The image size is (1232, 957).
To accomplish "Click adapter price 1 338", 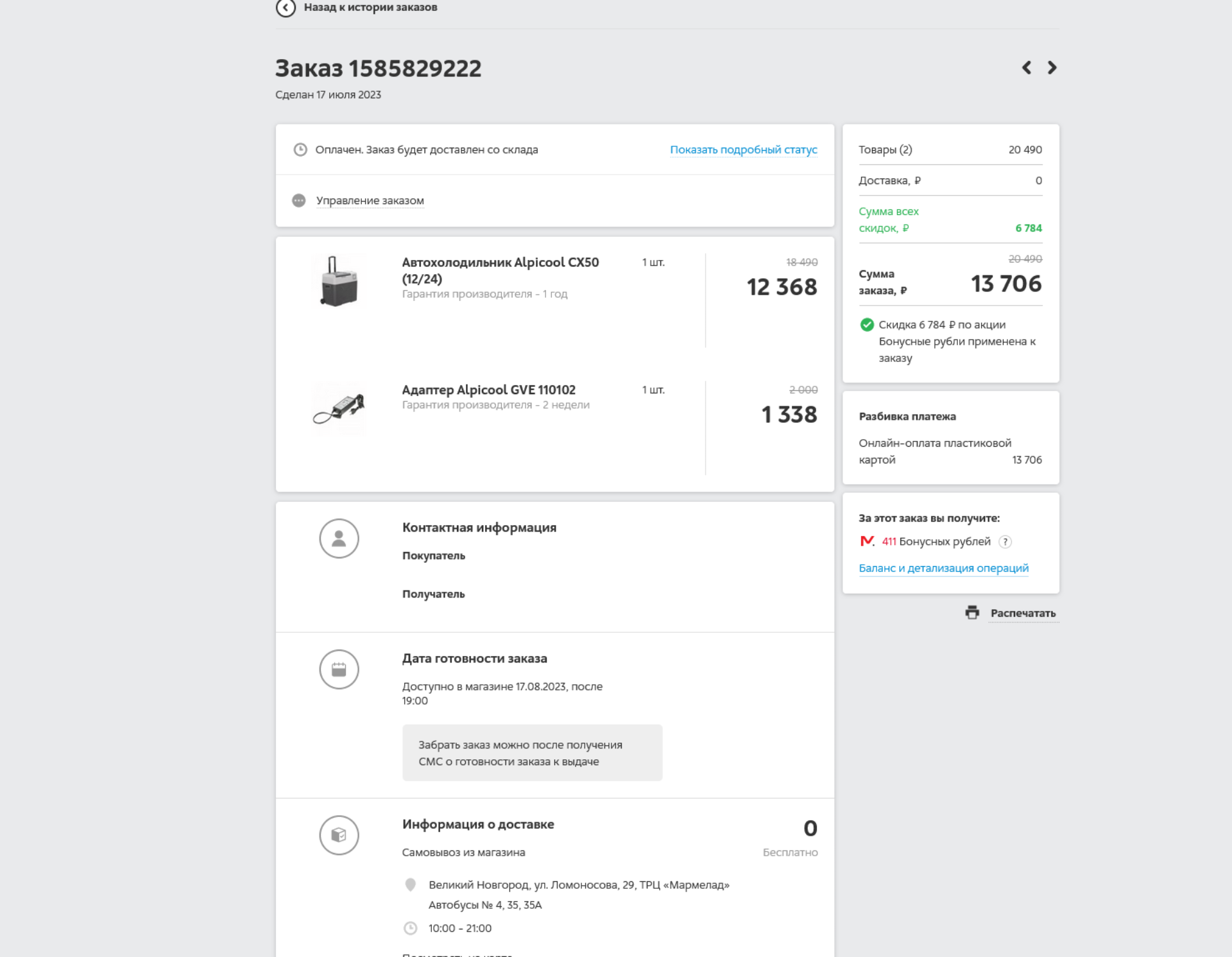I will pos(789,415).
